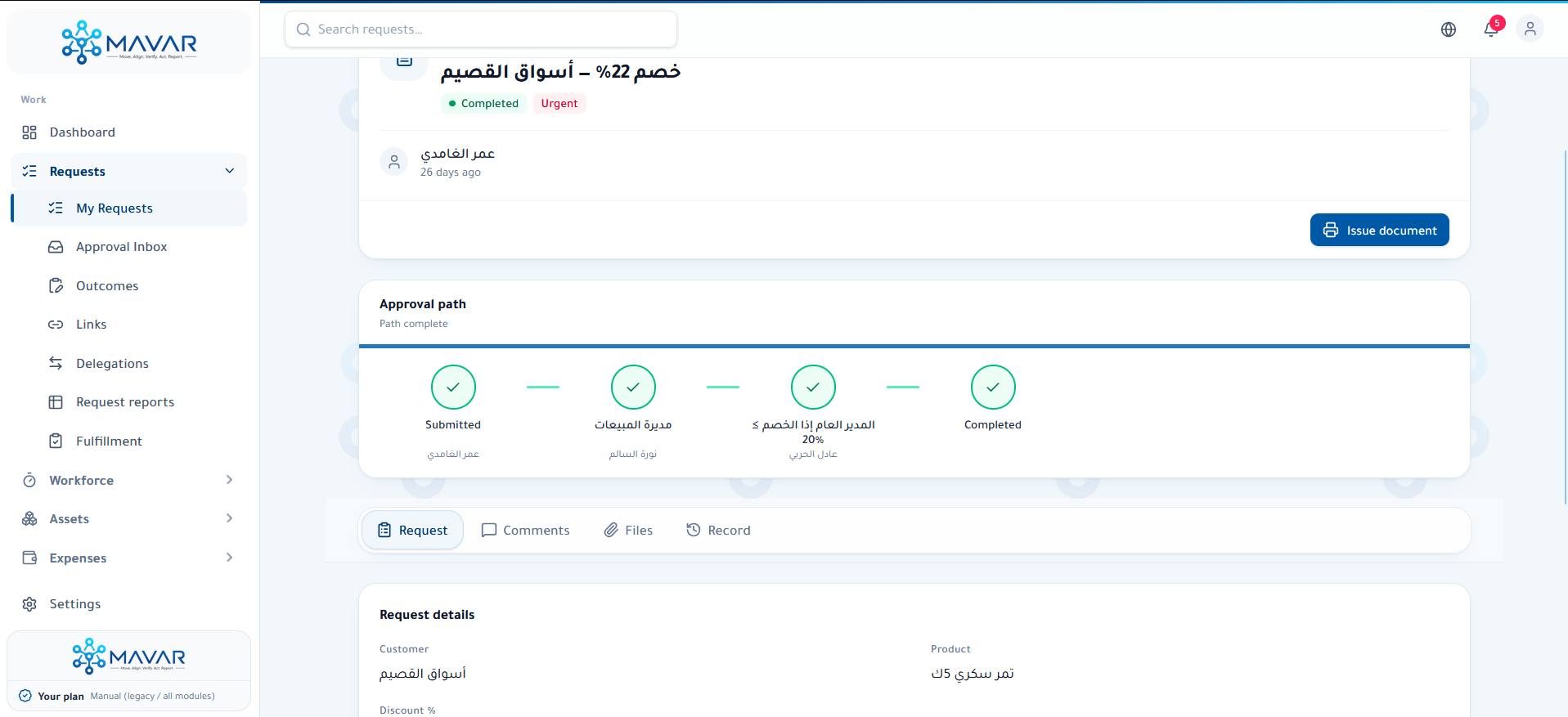Viewport: 1568px width, 717px height.
Task: Open the Delegations page
Action: (129, 363)
